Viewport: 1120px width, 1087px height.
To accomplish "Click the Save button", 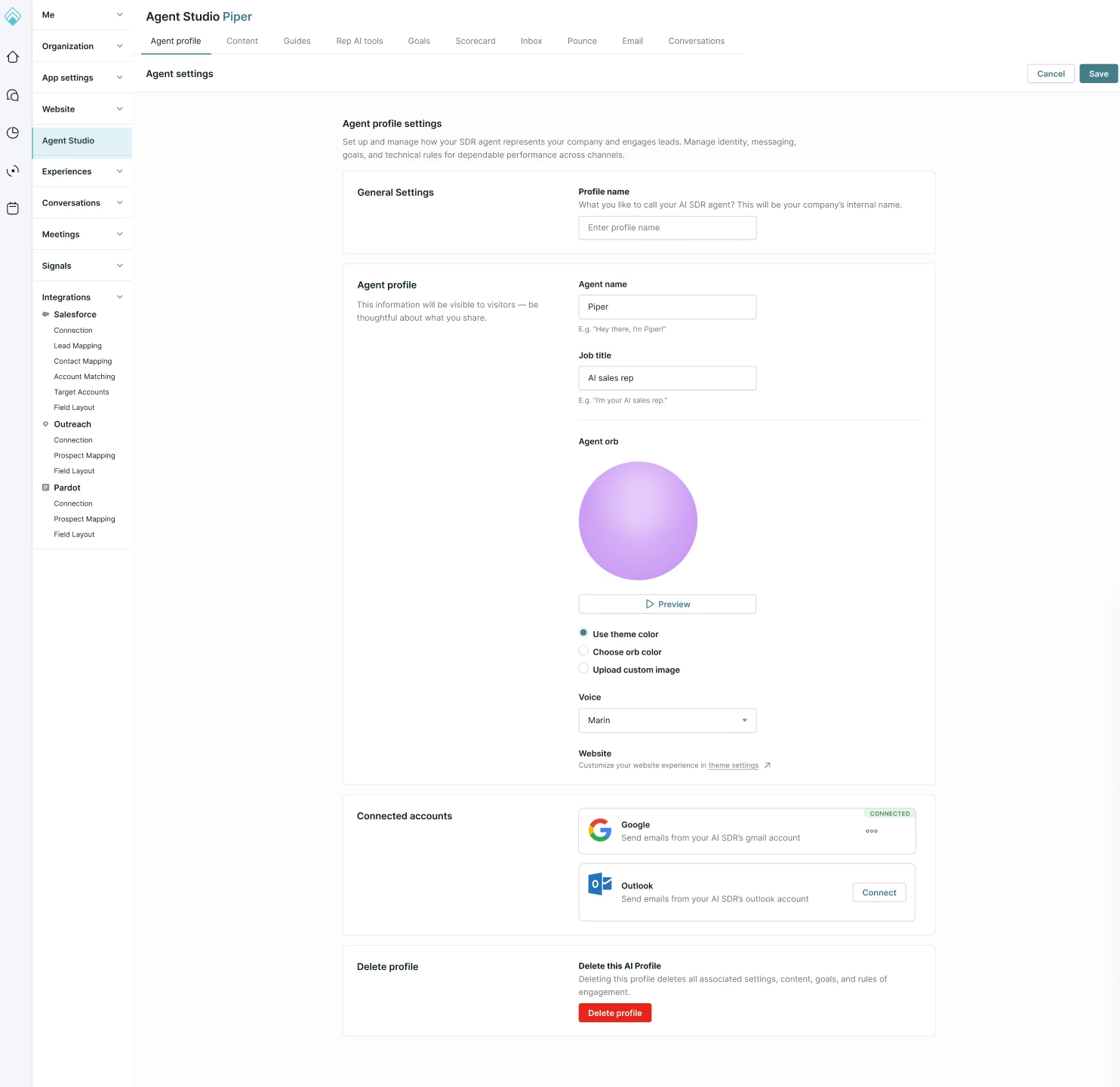I will coord(1098,74).
